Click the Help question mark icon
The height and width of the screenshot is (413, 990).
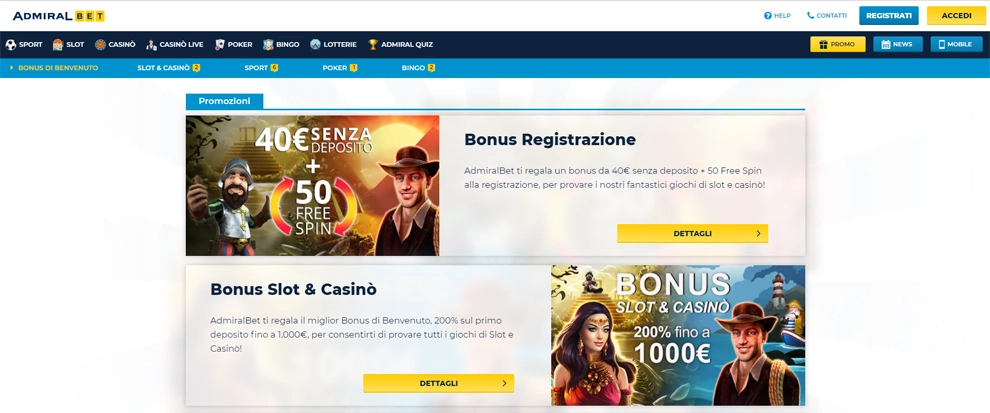(x=768, y=16)
